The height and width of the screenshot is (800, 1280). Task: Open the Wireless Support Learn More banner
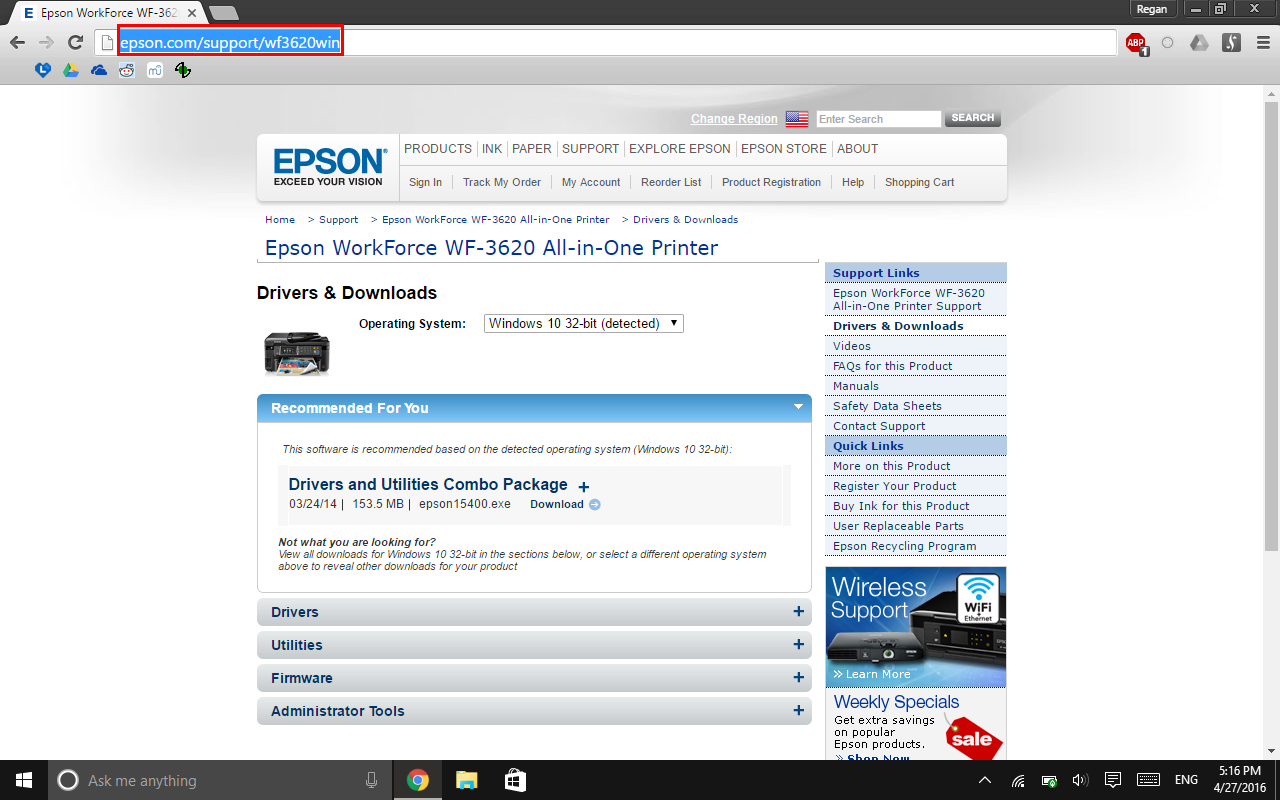pyautogui.click(x=916, y=627)
